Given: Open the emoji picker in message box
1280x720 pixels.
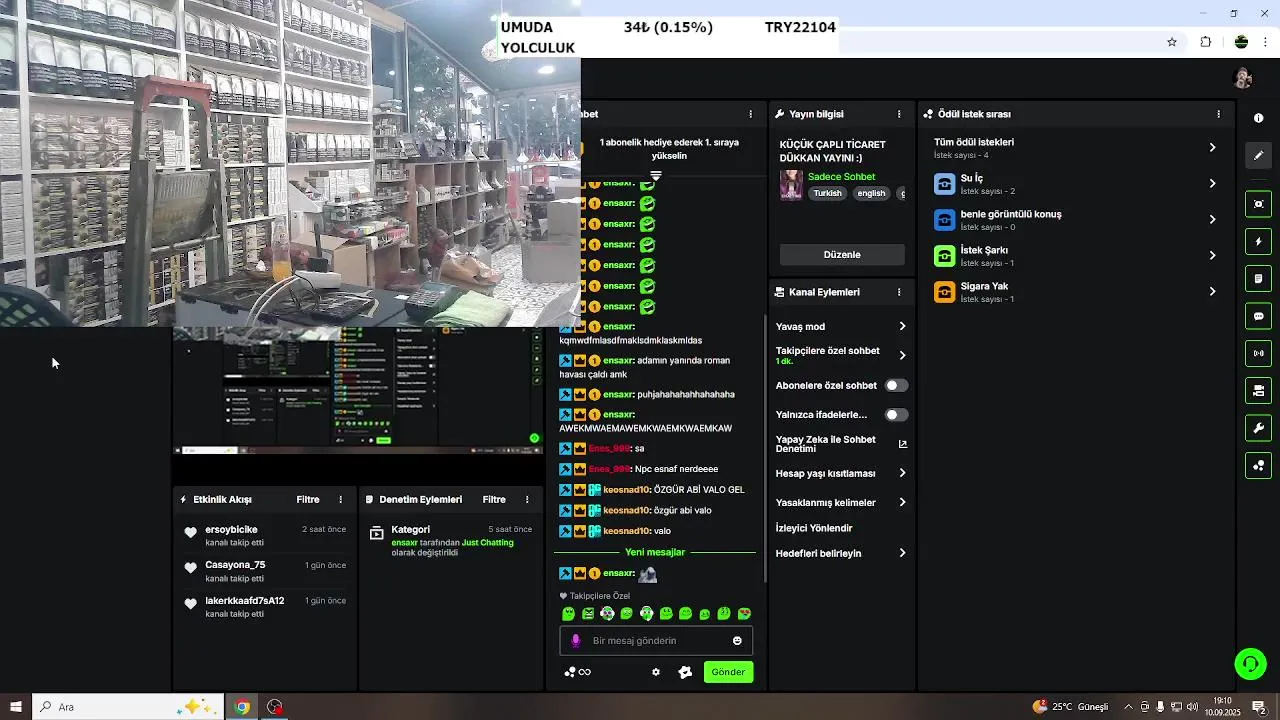Looking at the screenshot, I should pyautogui.click(x=737, y=641).
